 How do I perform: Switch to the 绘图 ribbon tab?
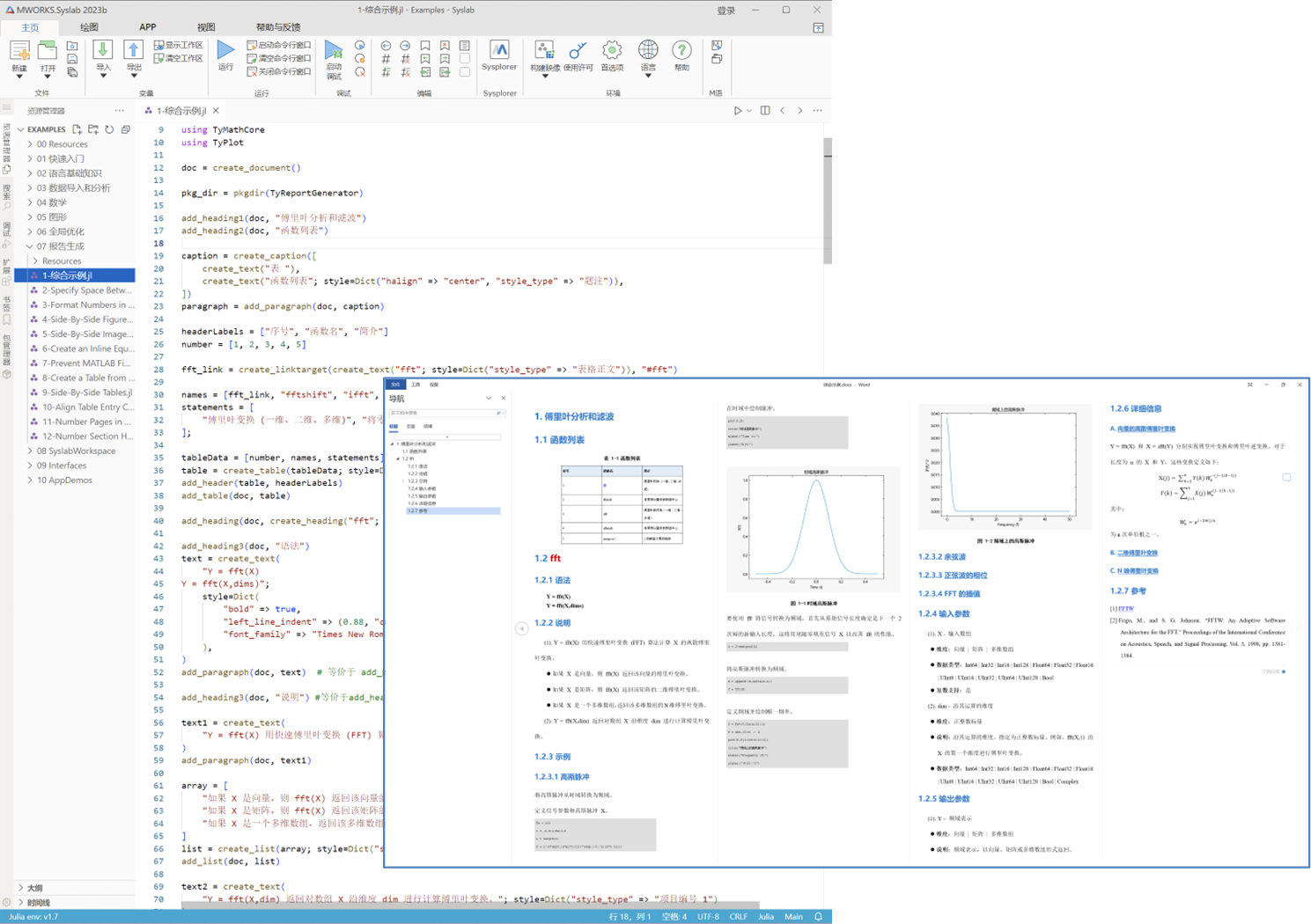point(89,27)
